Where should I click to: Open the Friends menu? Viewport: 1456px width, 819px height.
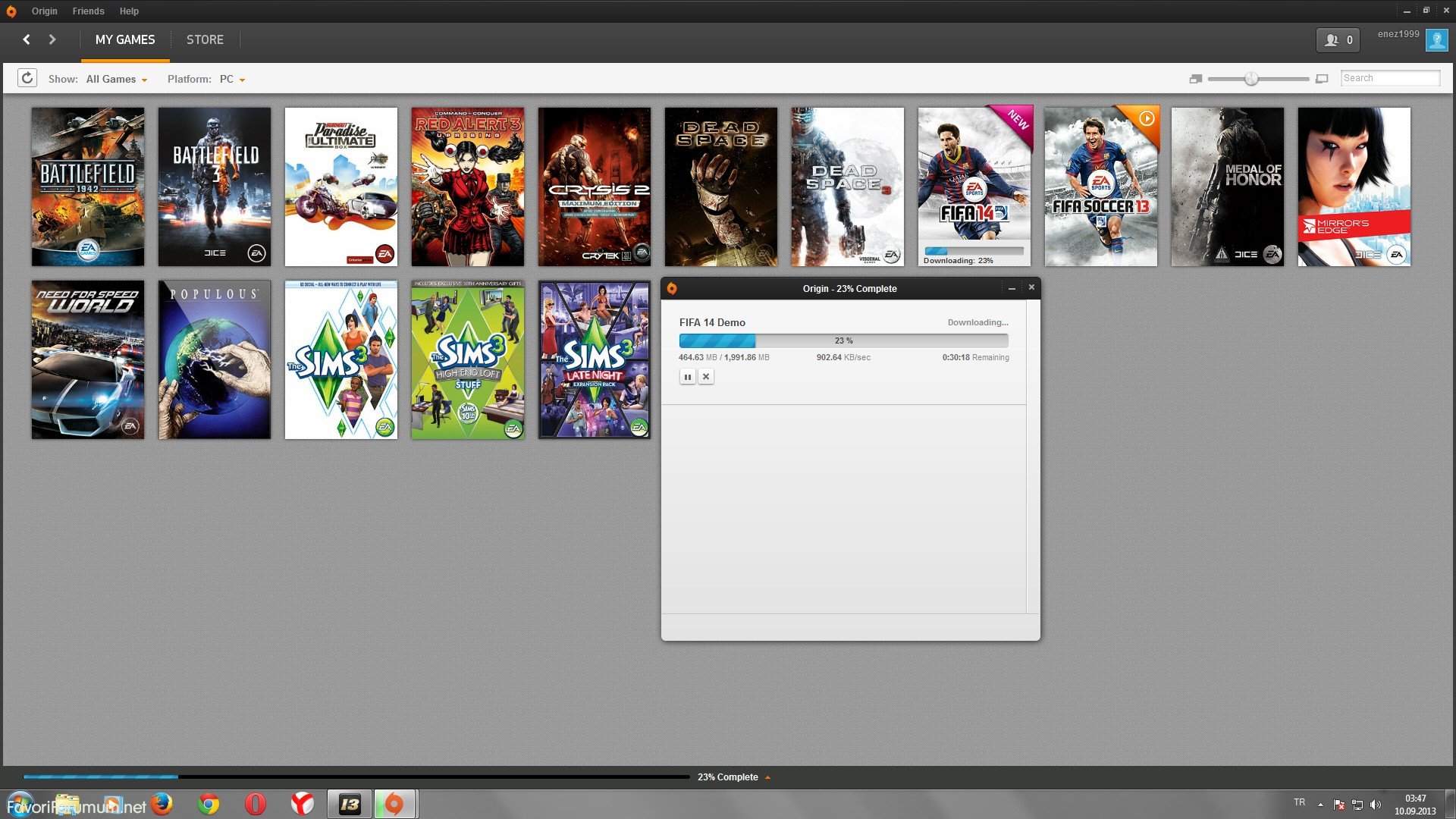(x=88, y=11)
